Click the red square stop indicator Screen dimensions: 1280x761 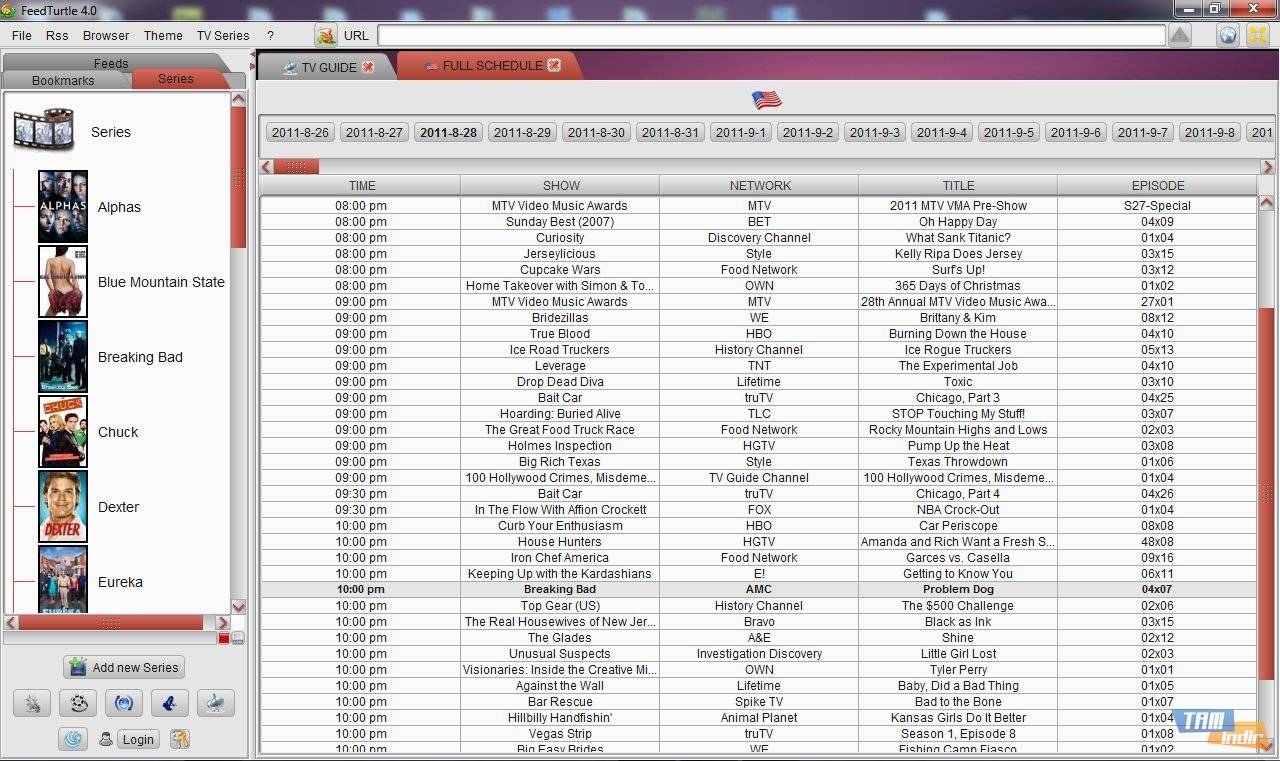pos(224,638)
